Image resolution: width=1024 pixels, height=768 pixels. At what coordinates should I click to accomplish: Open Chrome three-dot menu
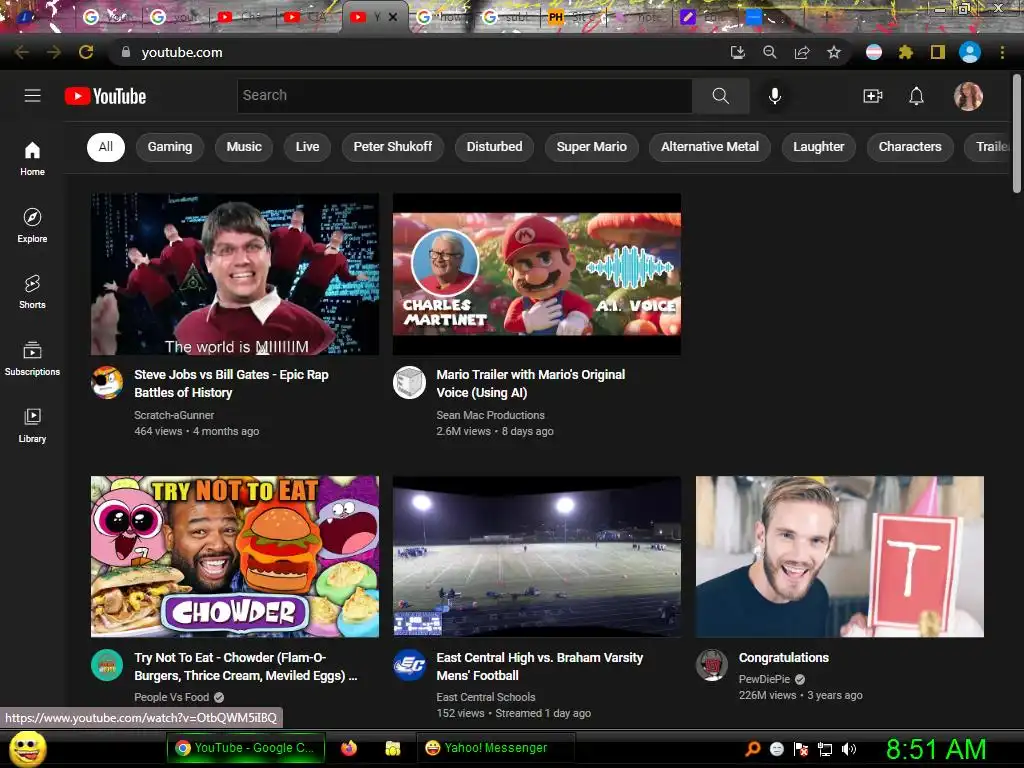pos(1002,52)
